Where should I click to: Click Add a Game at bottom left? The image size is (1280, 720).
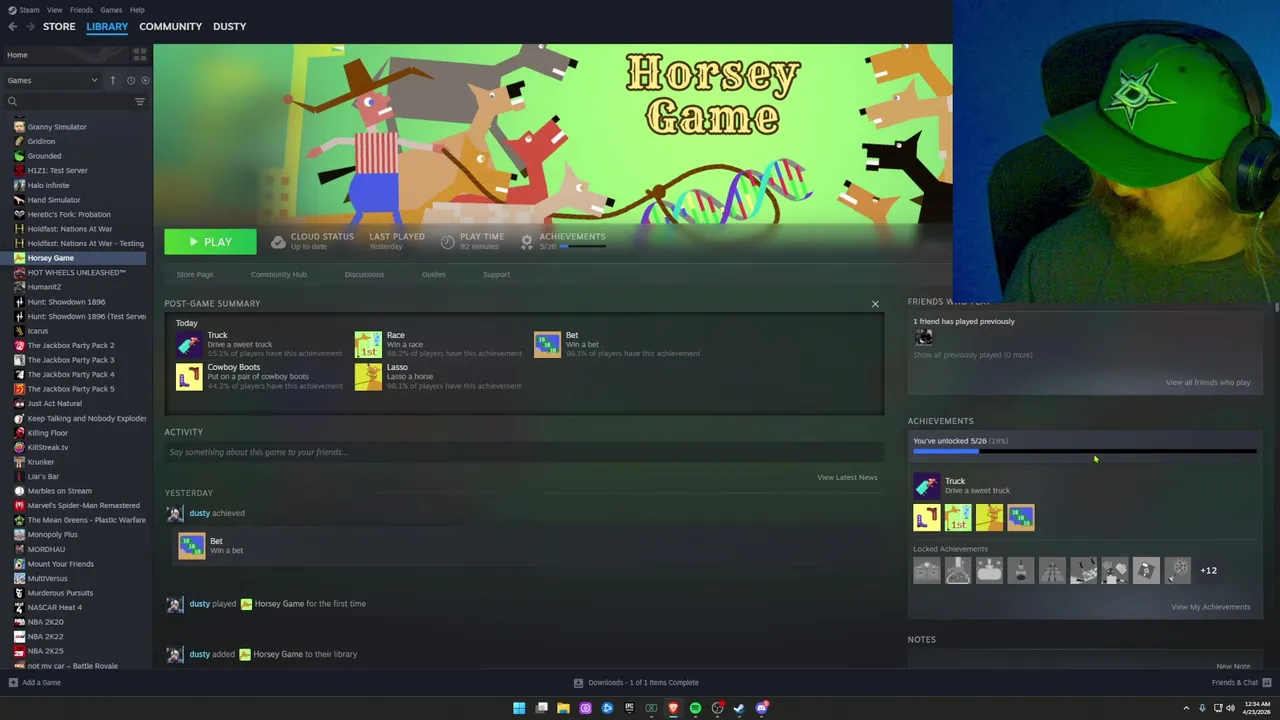[x=35, y=682]
